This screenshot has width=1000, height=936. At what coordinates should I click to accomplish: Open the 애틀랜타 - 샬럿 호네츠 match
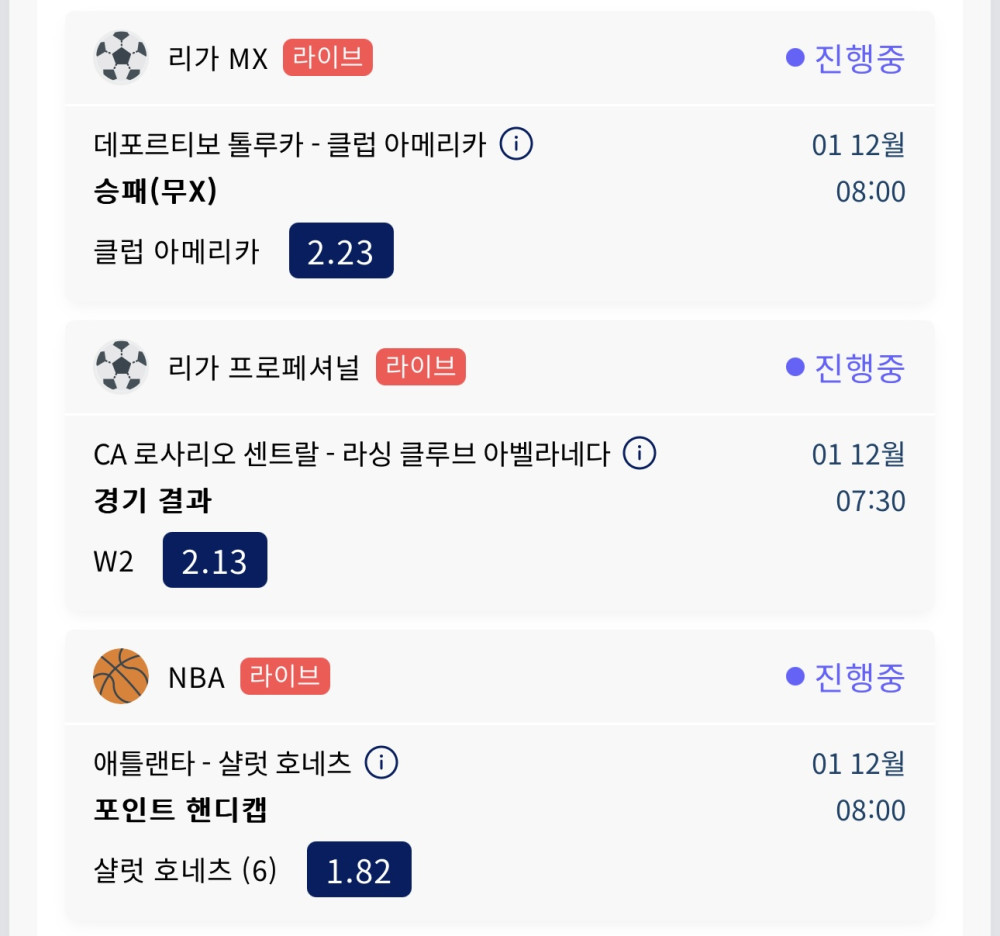[222, 764]
